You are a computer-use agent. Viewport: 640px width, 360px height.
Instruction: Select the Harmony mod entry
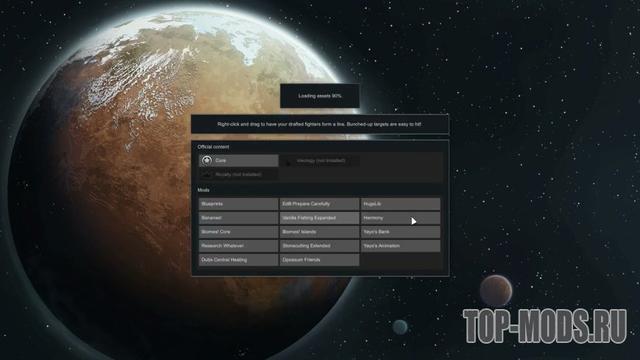400,218
